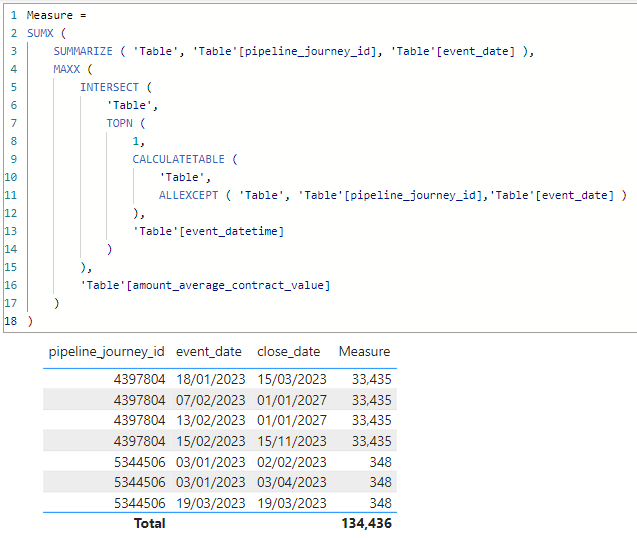The width and height of the screenshot is (637, 538).
Task: Click the event_date column header
Action: point(209,351)
